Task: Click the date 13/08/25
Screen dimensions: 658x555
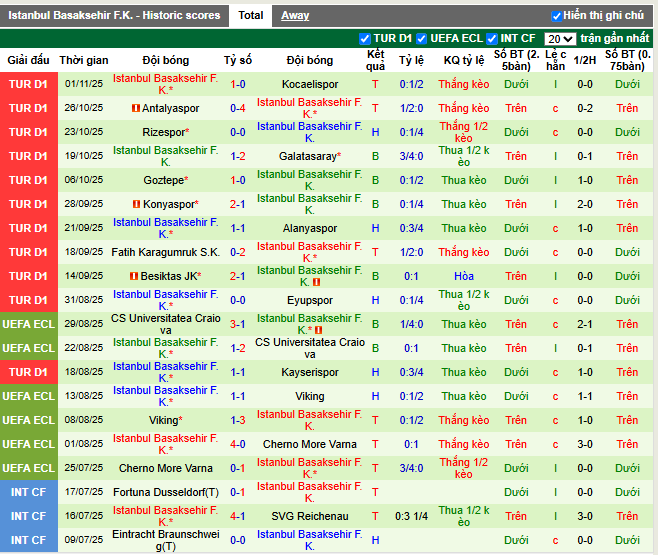Action: (84, 396)
